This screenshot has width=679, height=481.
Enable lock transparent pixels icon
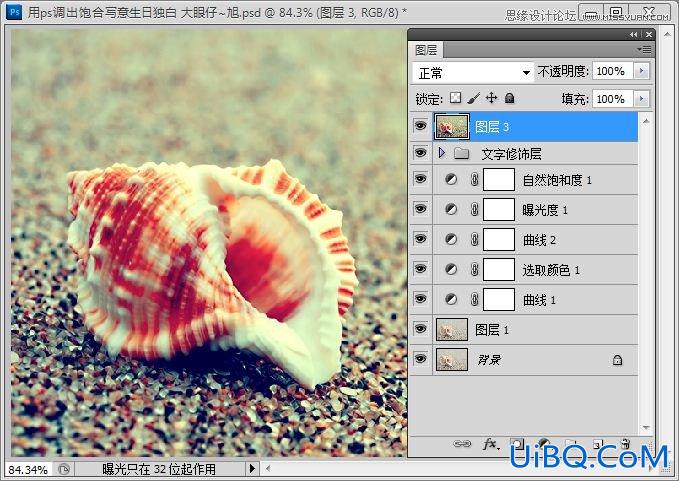(x=455, y=98)
